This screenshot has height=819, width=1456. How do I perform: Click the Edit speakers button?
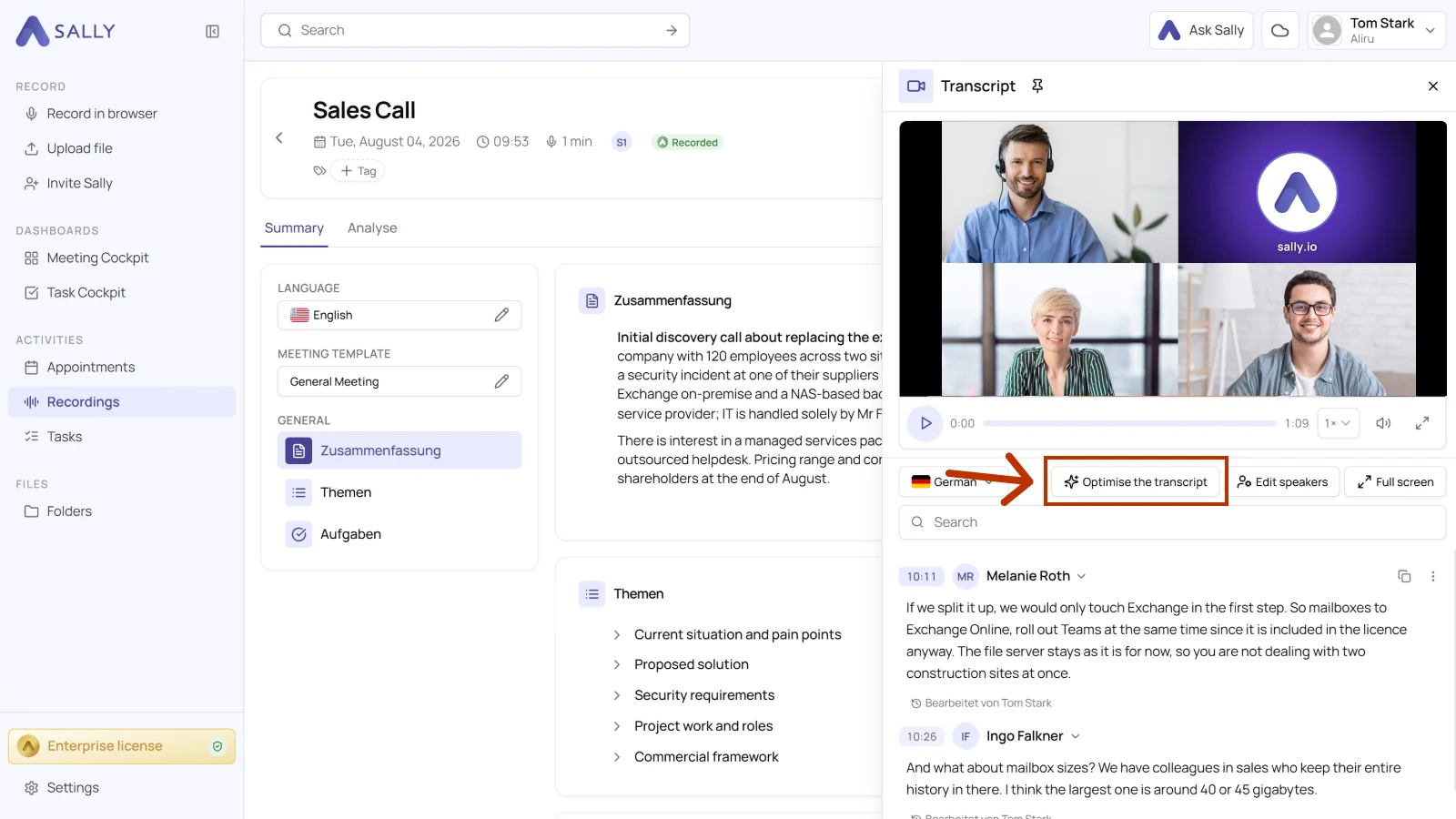[1283, 481]
